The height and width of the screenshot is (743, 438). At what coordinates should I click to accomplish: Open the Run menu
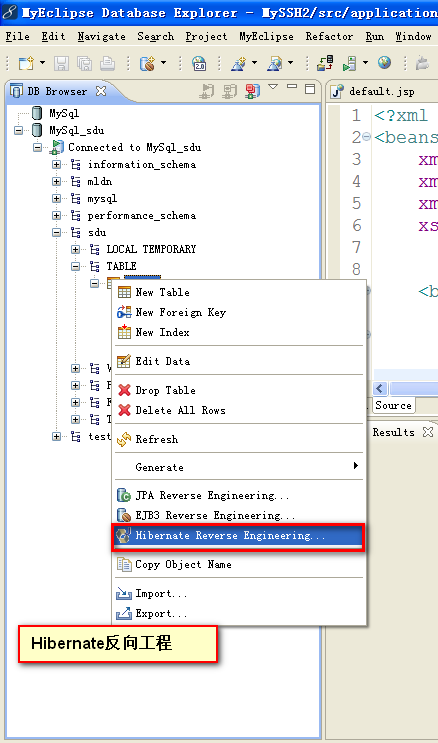coord(374,36)
